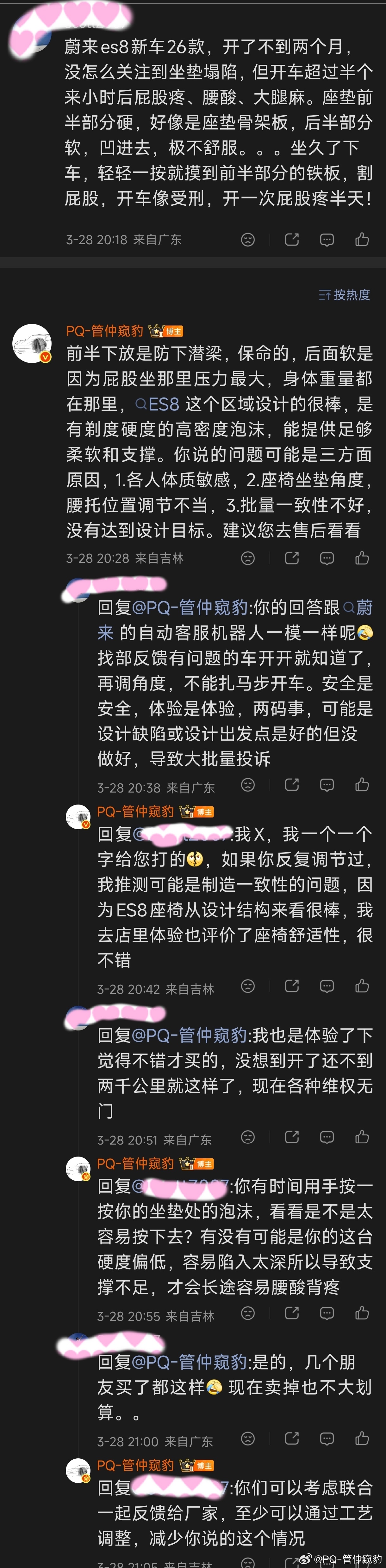
Task: Reply to the top comment posted 3-28 20:18
Action: click(327, 239)
